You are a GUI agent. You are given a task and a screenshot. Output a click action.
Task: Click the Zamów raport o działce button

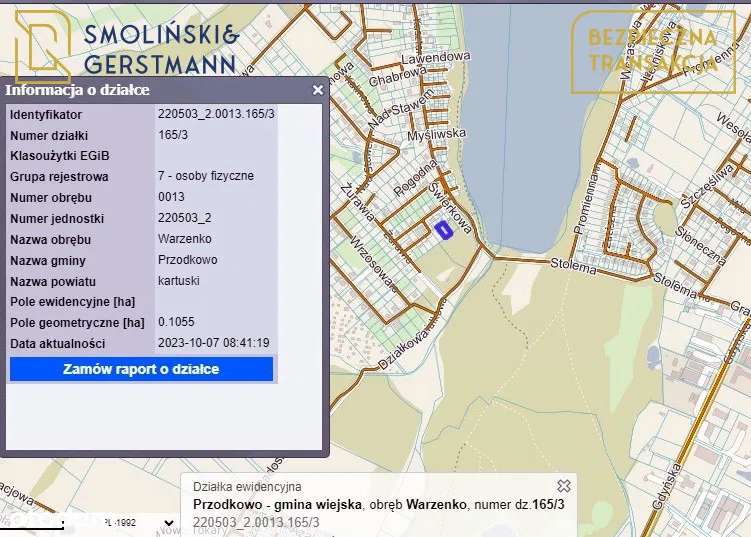click(x=141, y=369)
